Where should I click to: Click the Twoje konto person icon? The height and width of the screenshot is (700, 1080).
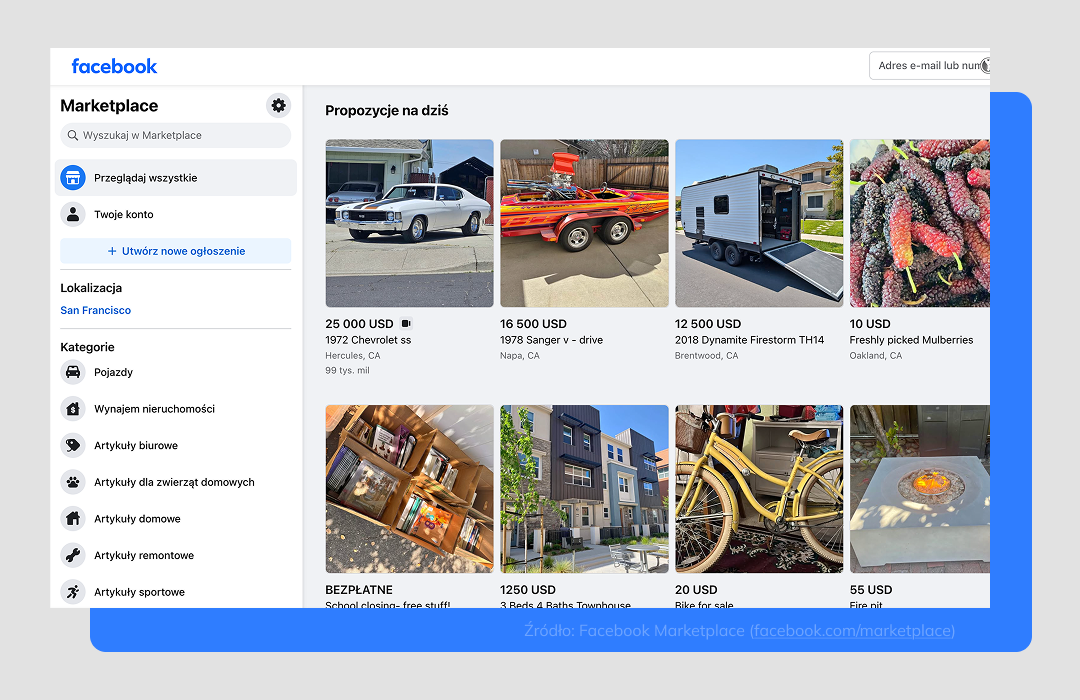coord(72,214)
